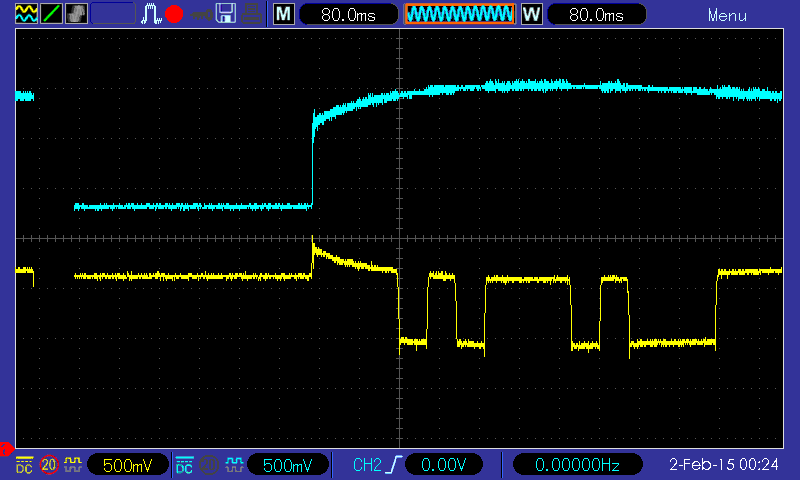Screen dimensions: 800x480
Task: Open the Menu in top bar
Action: pos(727,15)
